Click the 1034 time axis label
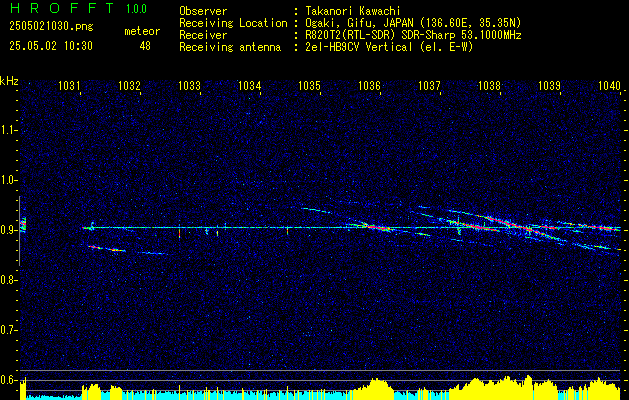 (250, 85)
